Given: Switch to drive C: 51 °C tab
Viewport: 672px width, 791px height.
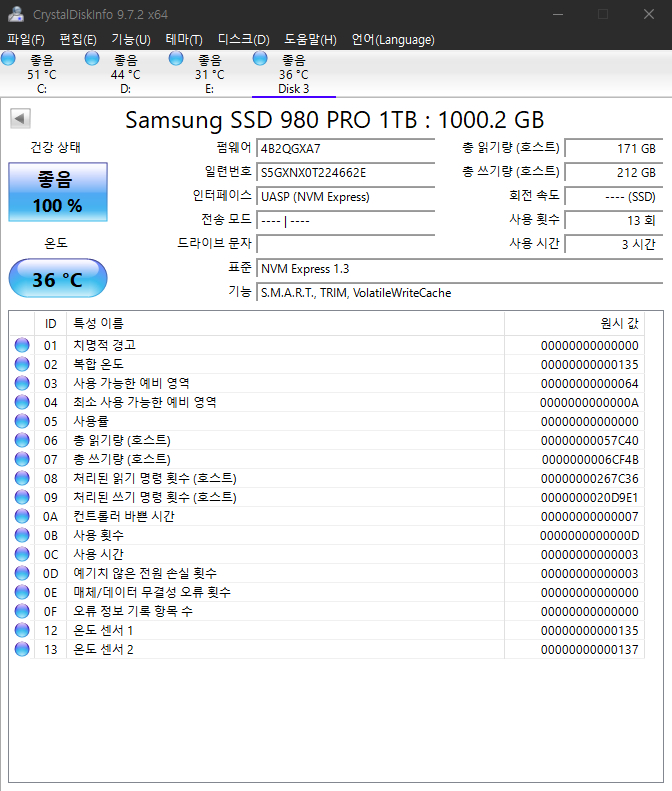Looking at the screenshot, I should [x=42, y=74].
